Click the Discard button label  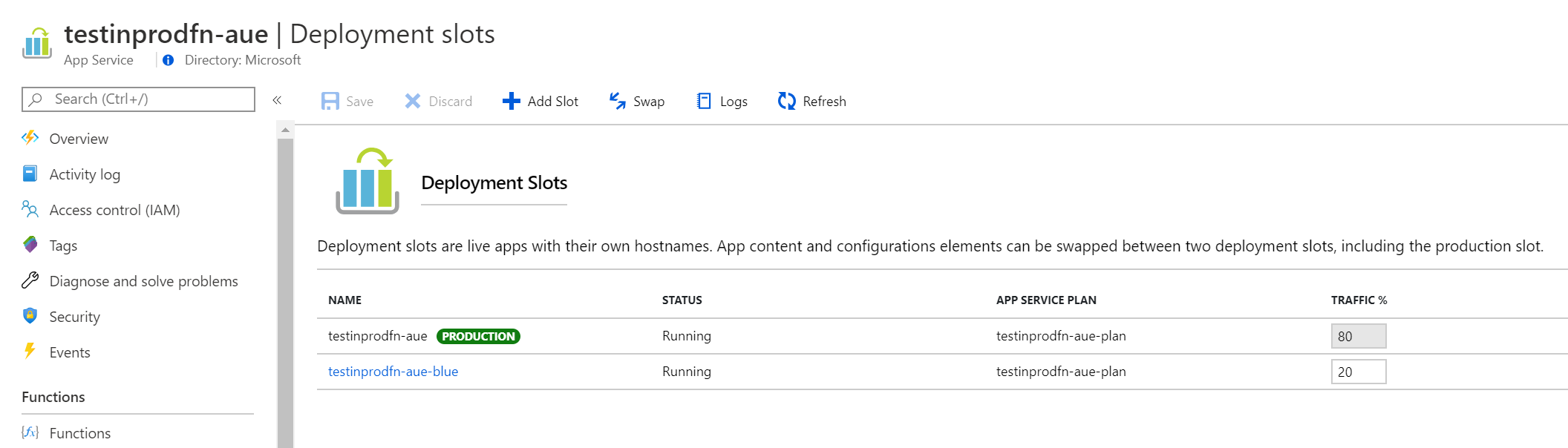click(450, 102)
